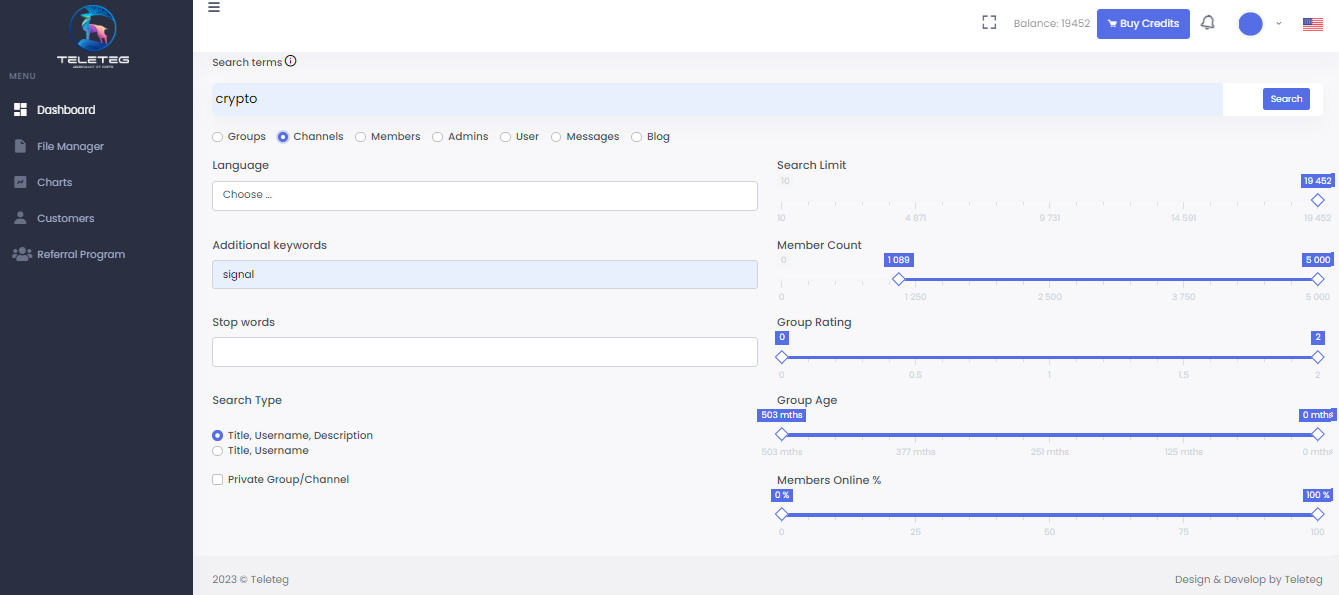Collapse the sidebar with the hamburger menu
This screenshot has width=1339, height=595.
coord(213,8)
